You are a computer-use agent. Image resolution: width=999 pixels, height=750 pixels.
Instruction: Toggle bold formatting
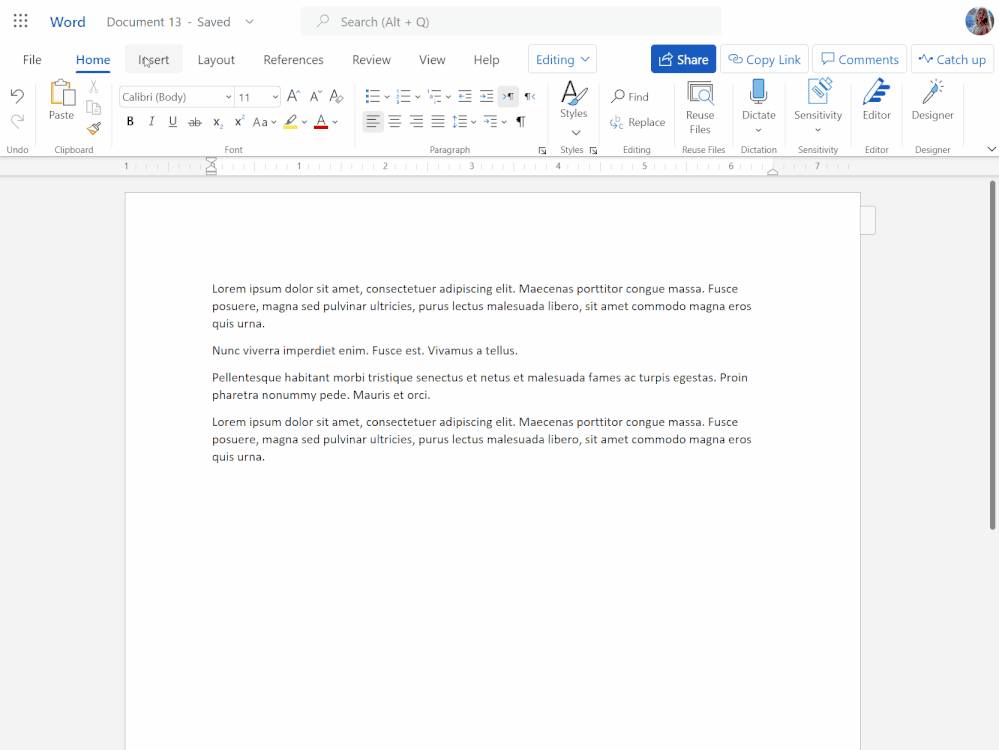(x=130, y=121)
